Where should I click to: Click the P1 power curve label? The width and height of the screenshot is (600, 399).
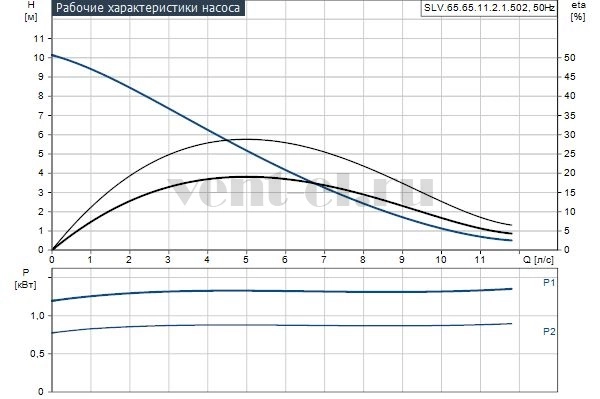tap(549, 283)
